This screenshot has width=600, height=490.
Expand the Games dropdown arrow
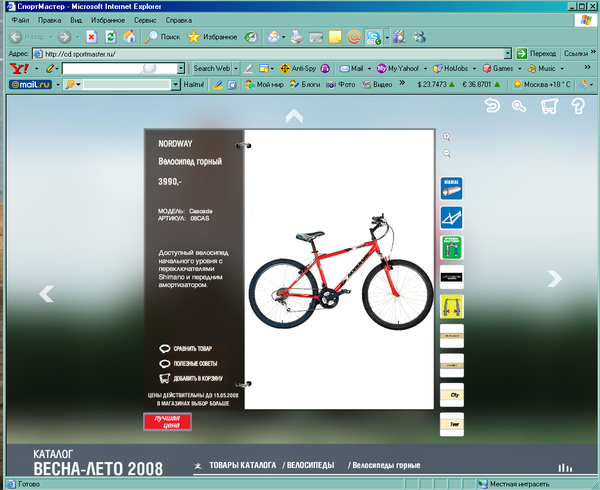519,69
